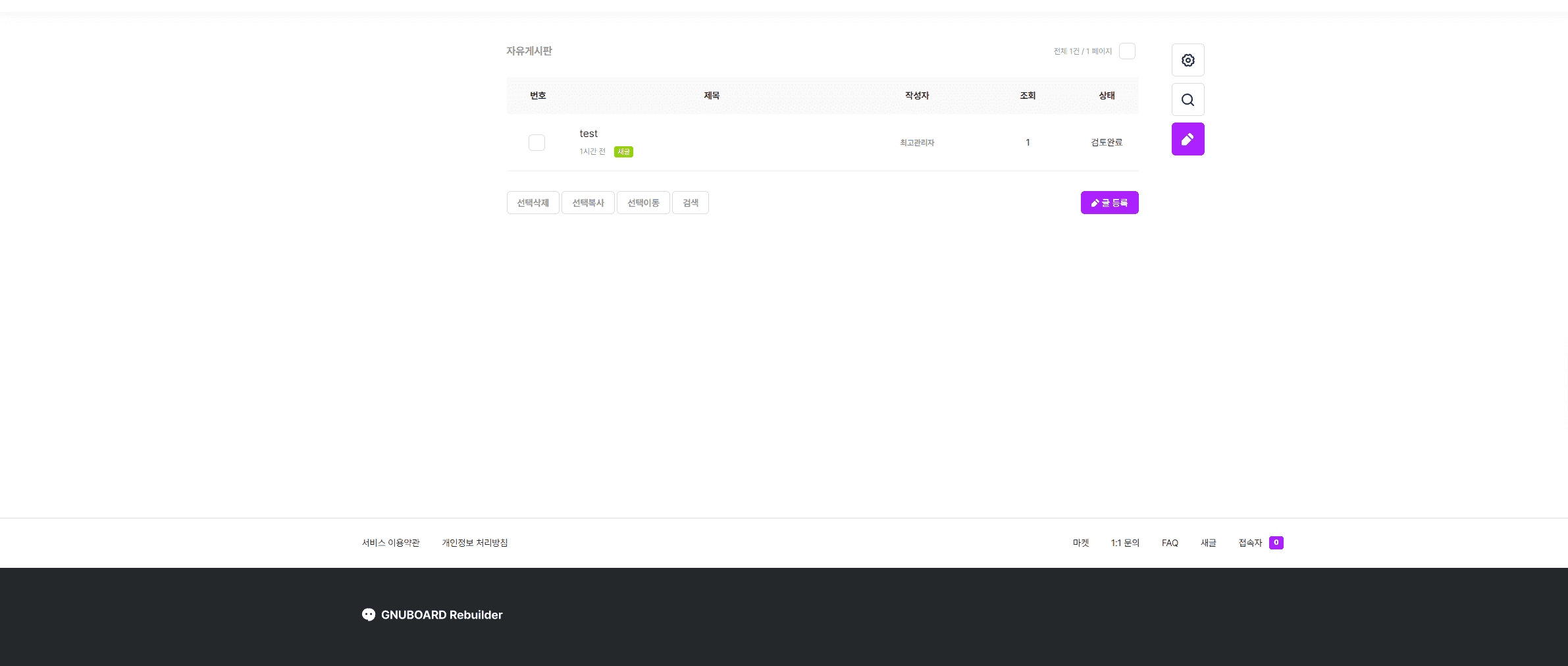Click the purple pencil write icon
This screenshot has height=666, width=1568.
point(1188,139)
